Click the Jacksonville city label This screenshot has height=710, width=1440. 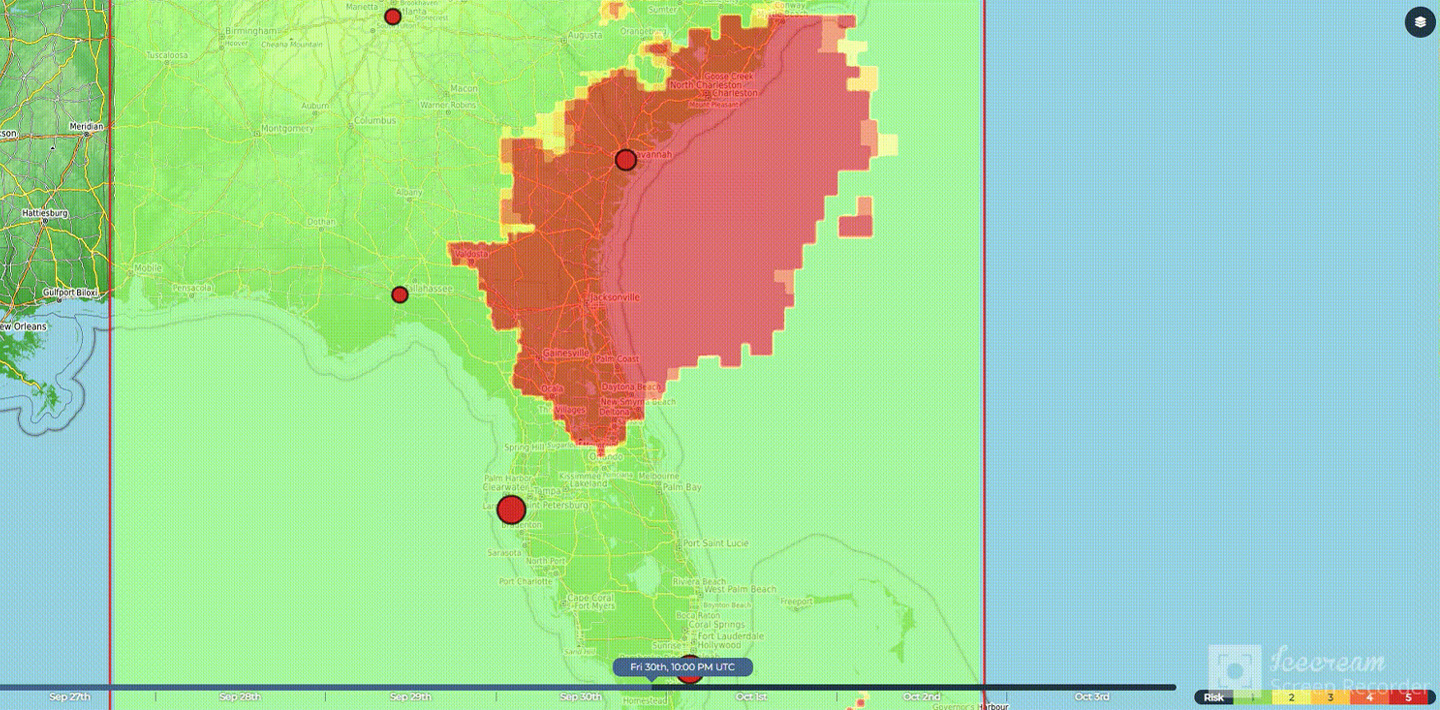[x=614, y=298]
